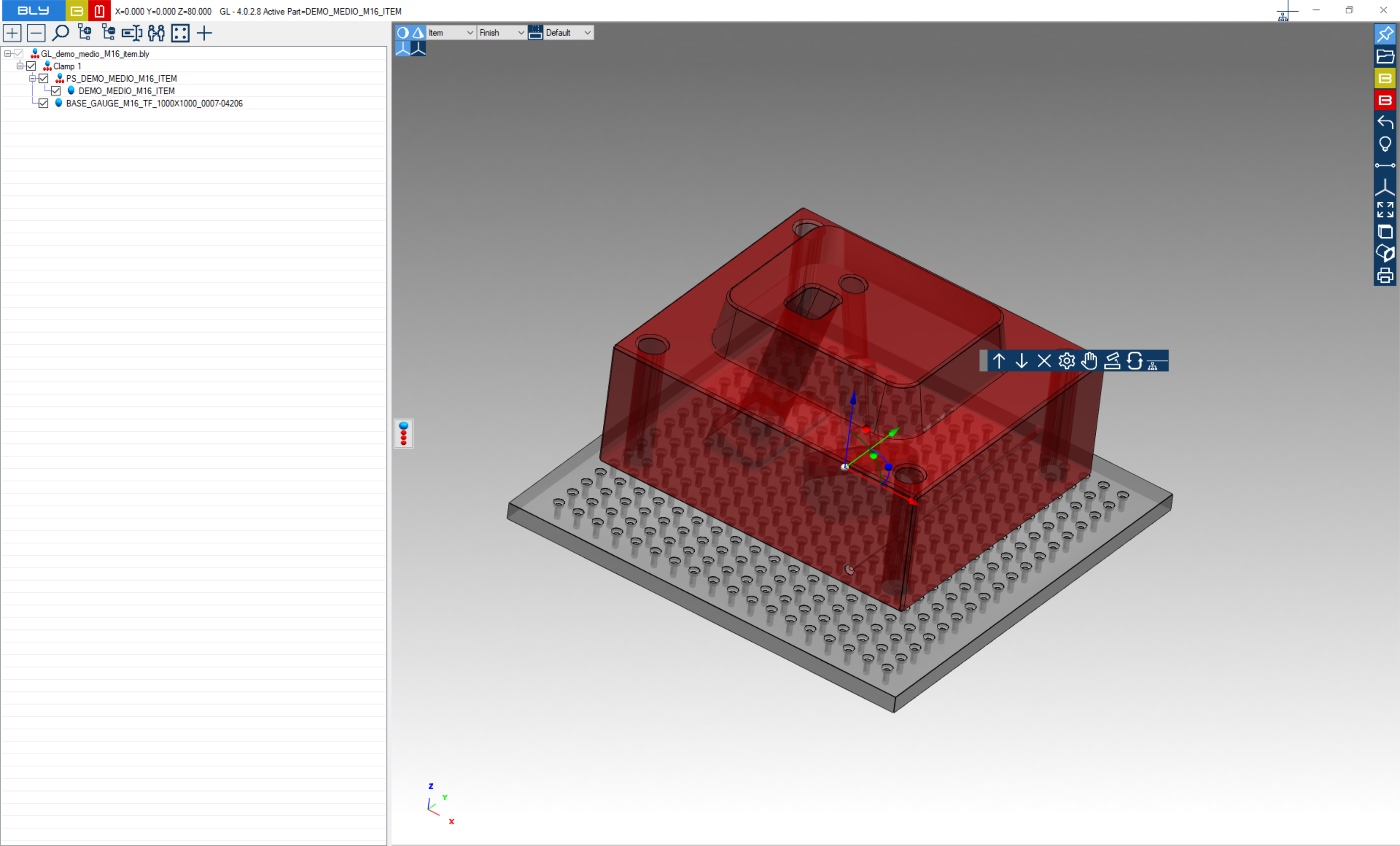Click the 3D box view icon

point(1385,232)
